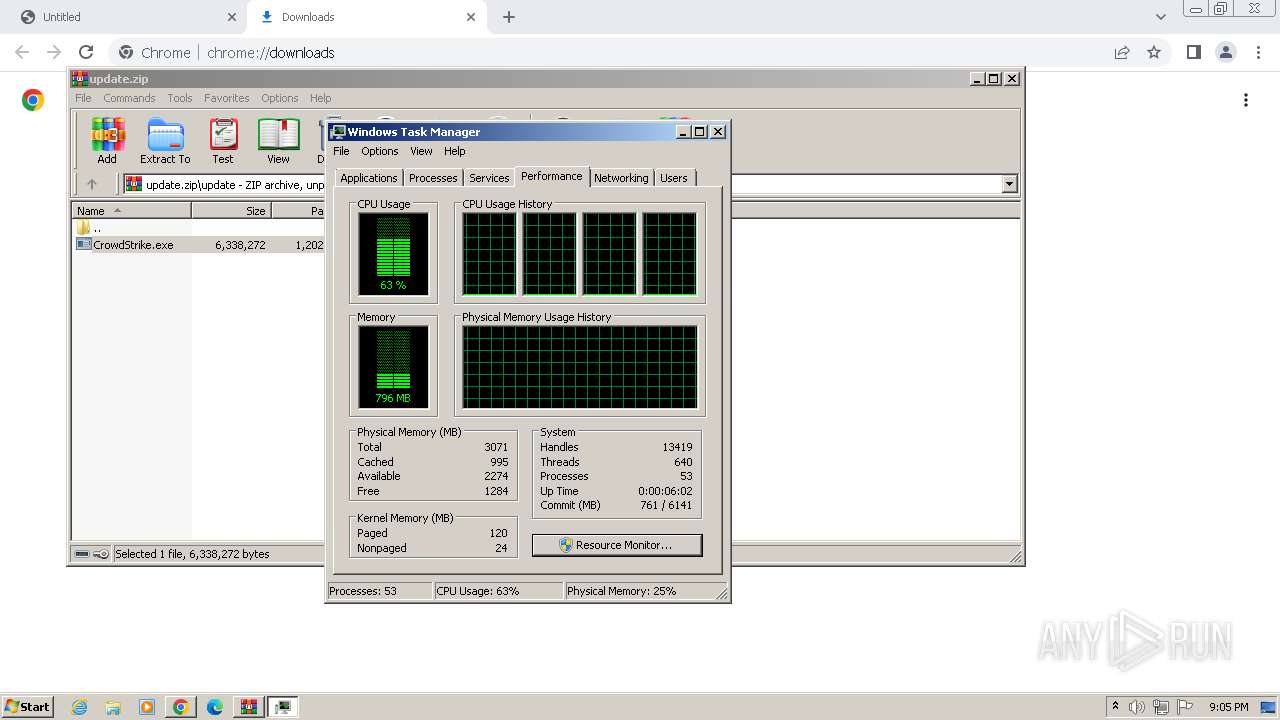The width and height of the screenshot is (1280, 720).
Task: Open WinRAR Options menu
Action: (x=280, y=98)
